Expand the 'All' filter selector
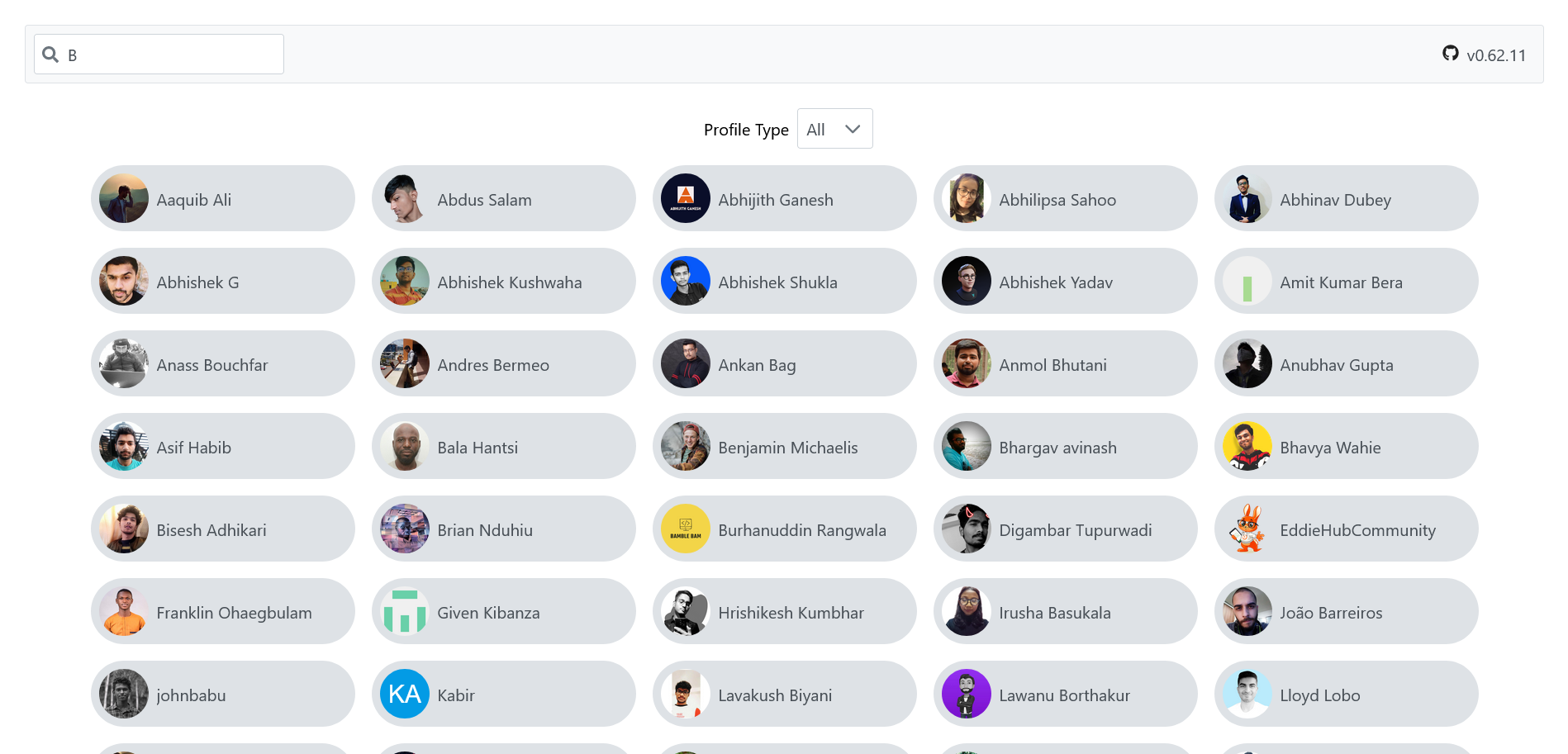Image resolution: width=1568 pixels, height=754 pixels. [x=834, y=128]
